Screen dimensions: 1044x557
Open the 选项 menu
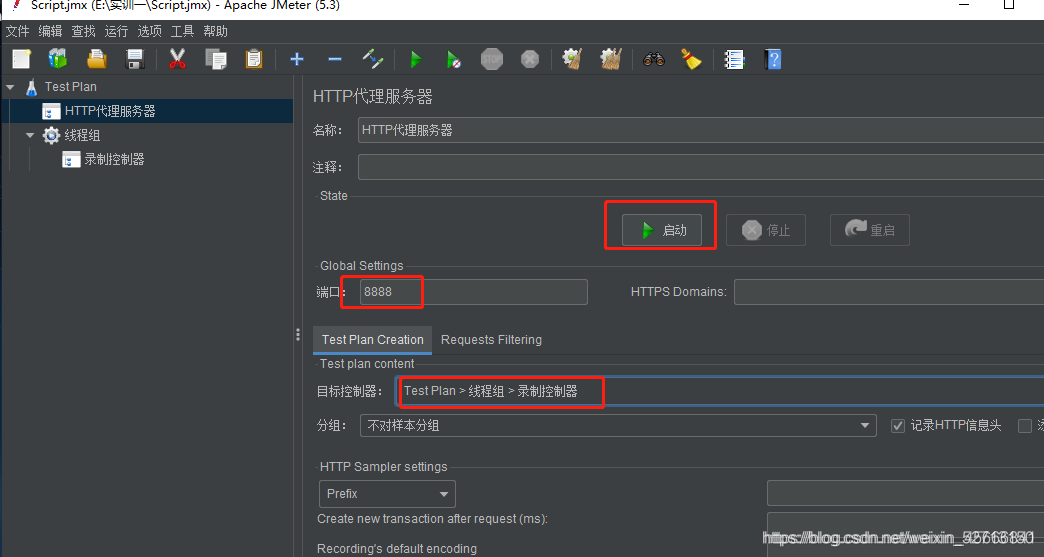[x=149, y=31]
